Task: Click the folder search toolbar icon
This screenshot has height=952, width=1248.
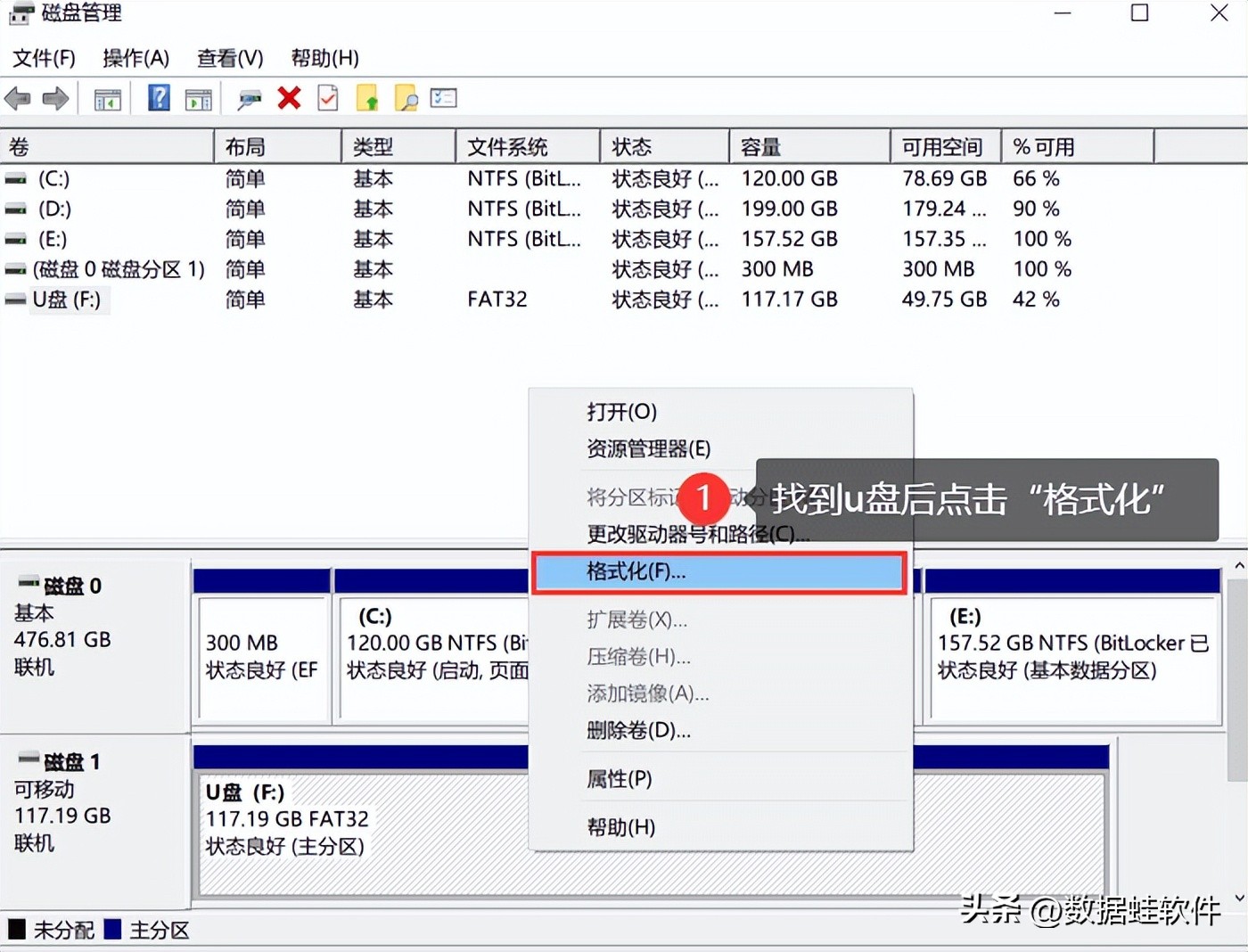Action: coord(406,98)
